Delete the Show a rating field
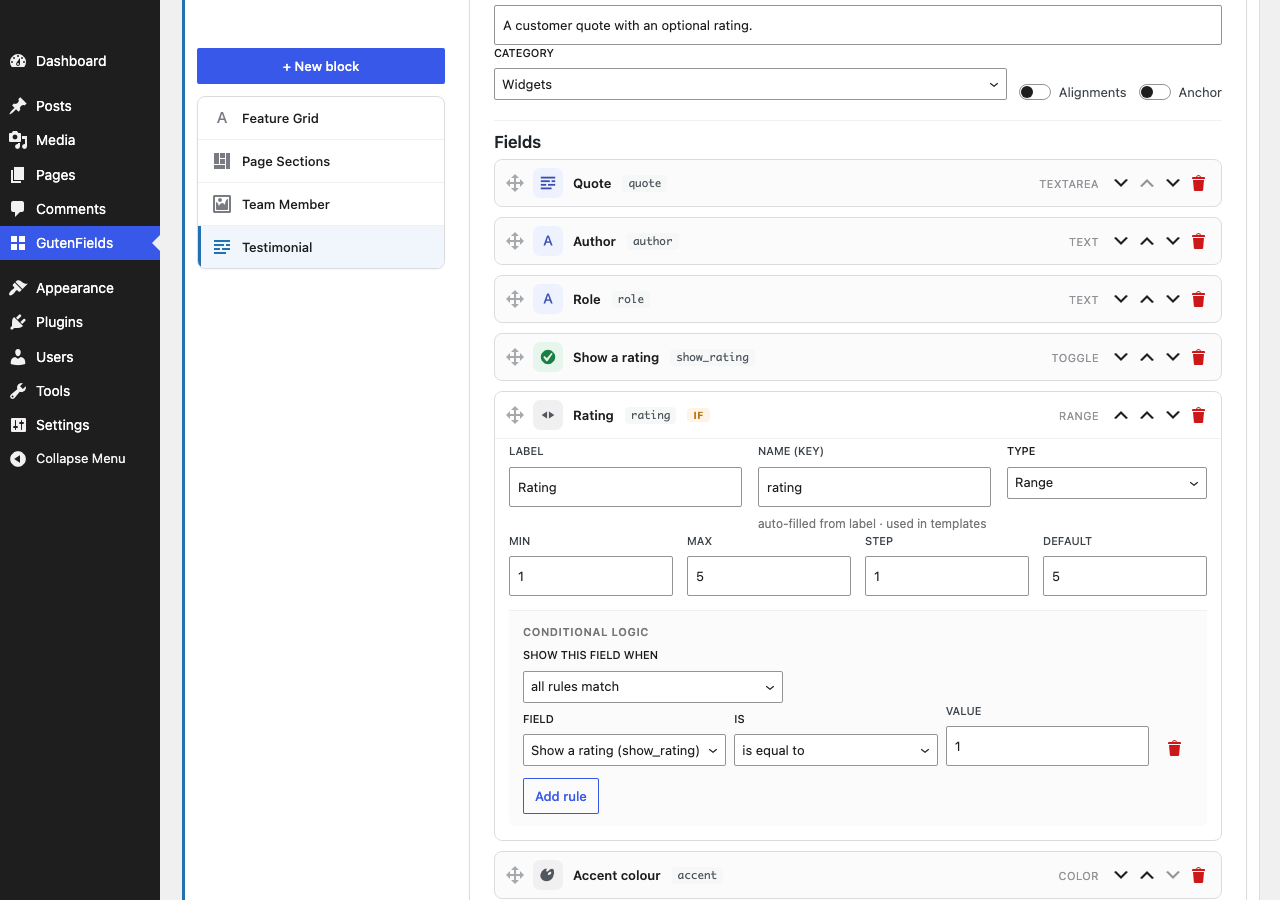 click(1199, 357)
